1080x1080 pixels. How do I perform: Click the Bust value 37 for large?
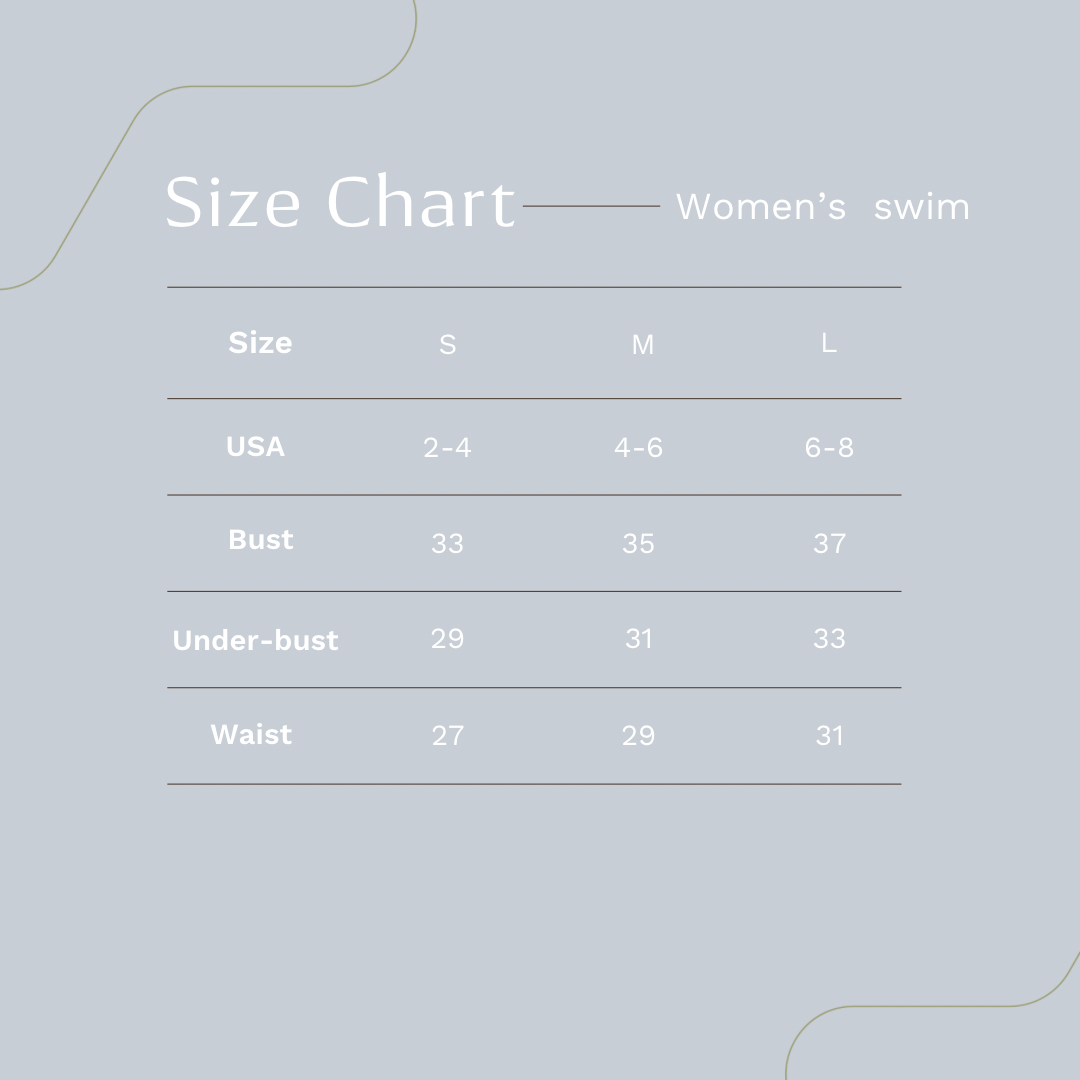[829, 544]
